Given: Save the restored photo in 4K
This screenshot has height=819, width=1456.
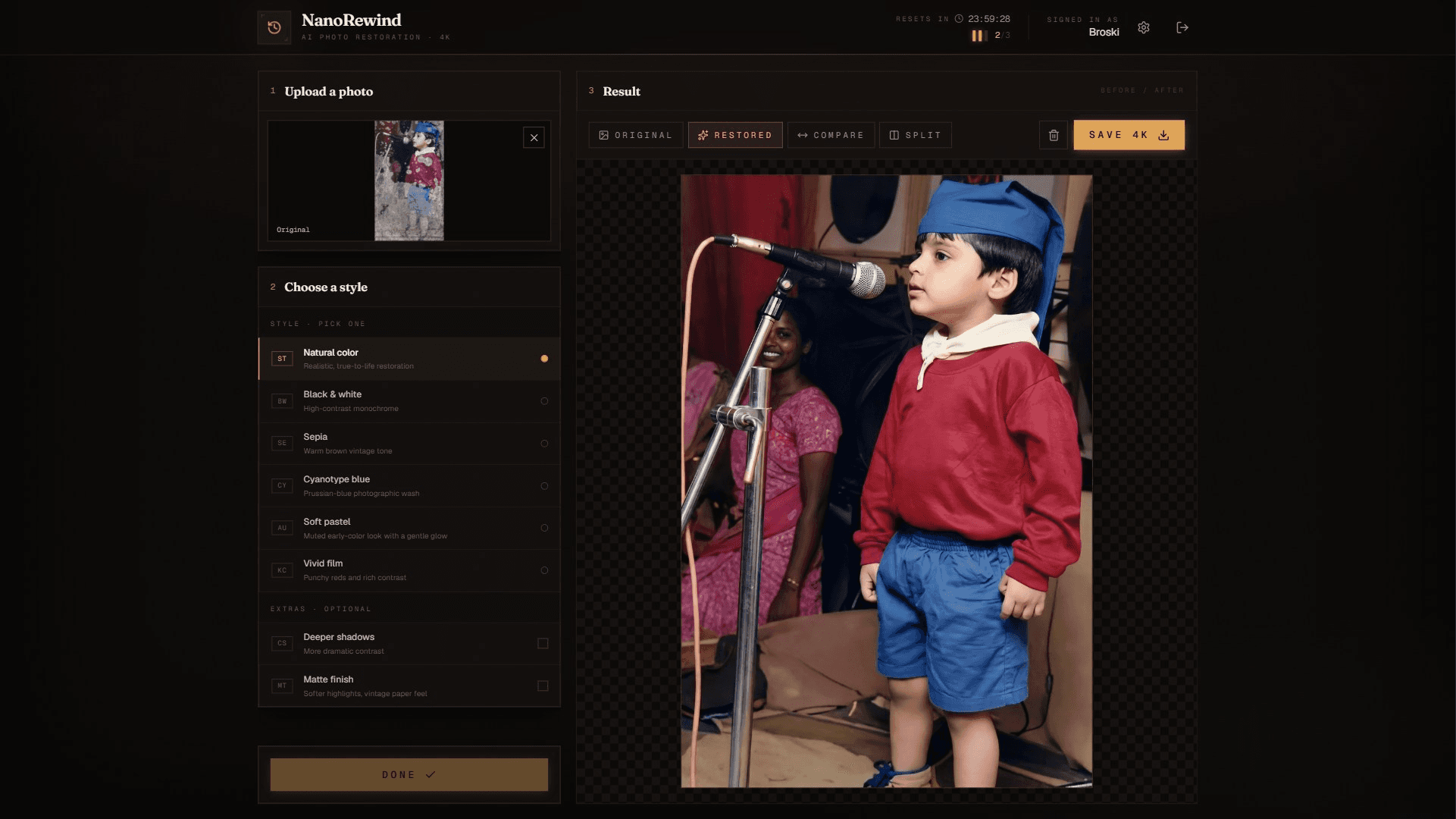Looking at the screenshot, I should (x=1129, y=135).
